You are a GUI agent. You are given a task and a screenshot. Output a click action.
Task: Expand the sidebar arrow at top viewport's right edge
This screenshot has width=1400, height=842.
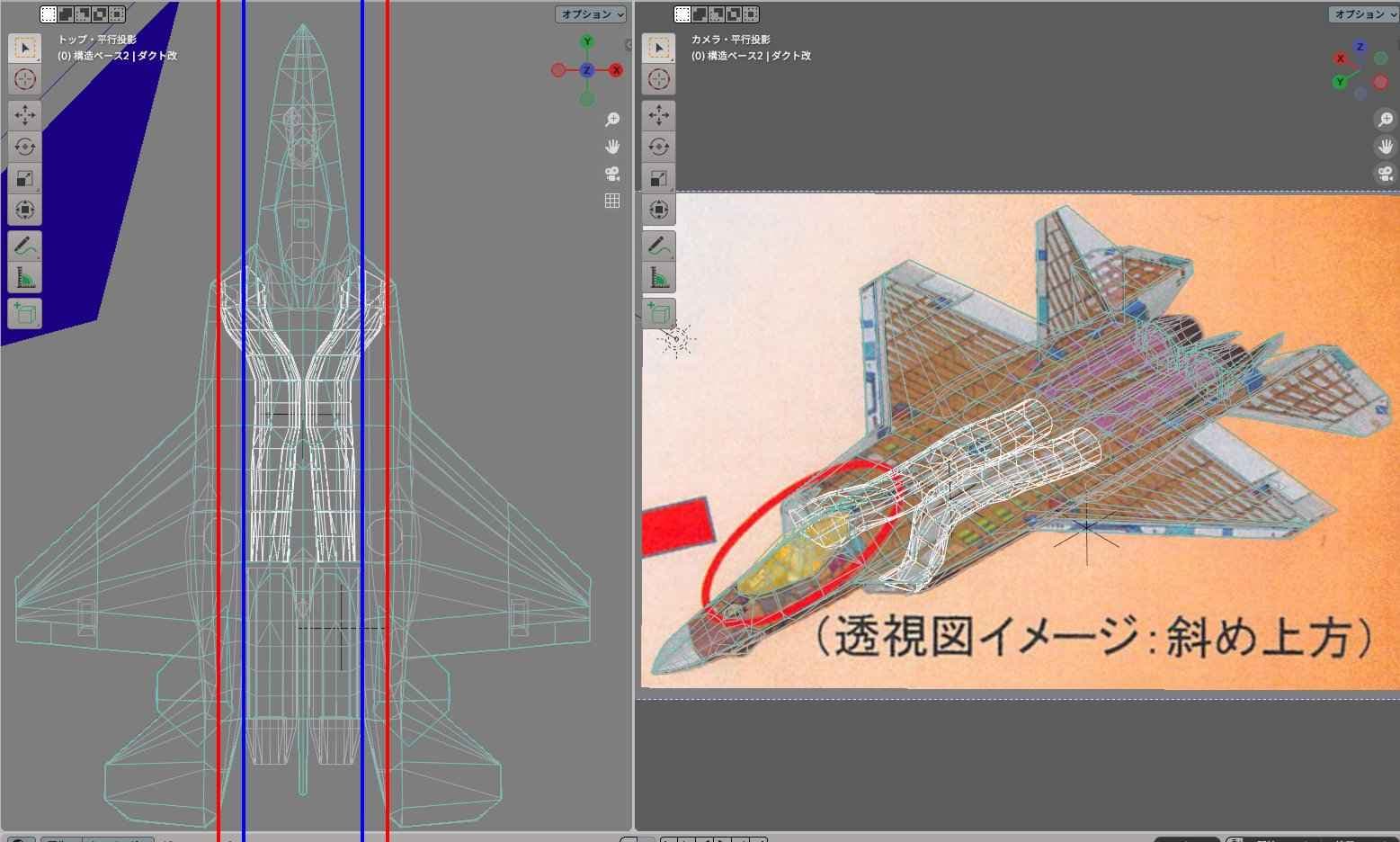[x=628, y=45]
